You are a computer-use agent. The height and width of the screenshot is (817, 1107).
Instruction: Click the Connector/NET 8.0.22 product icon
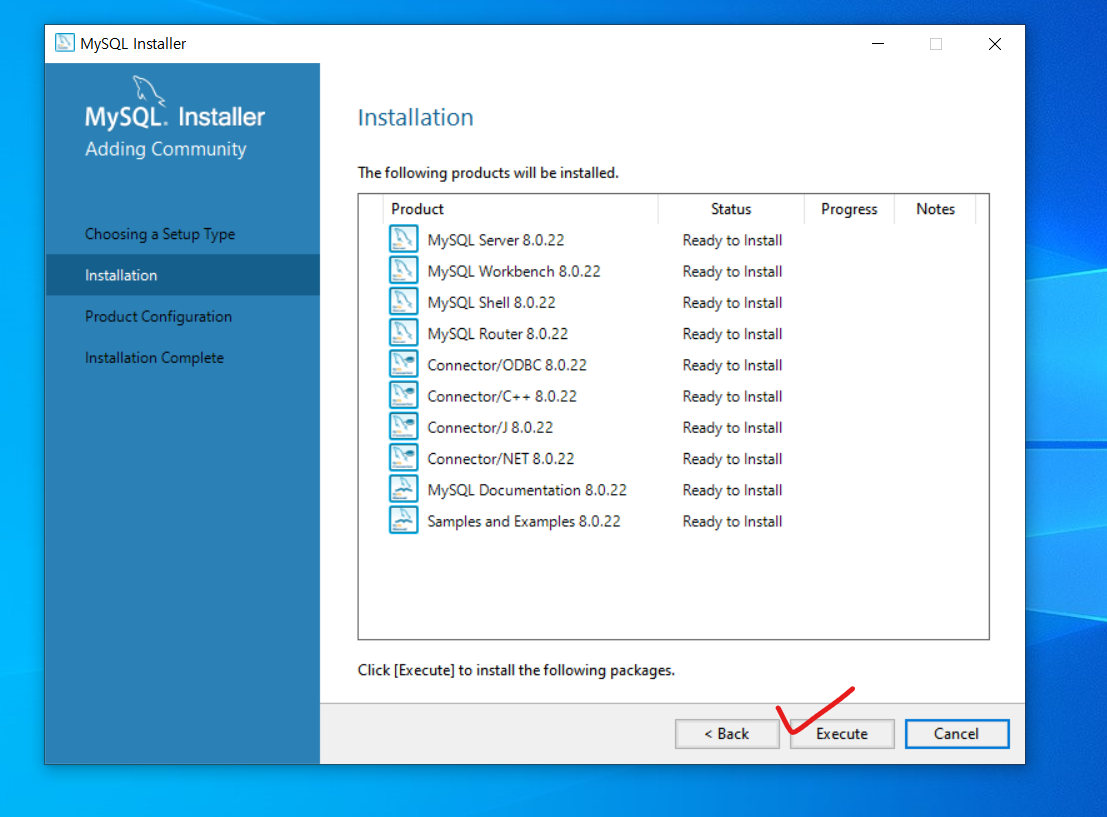403,458
